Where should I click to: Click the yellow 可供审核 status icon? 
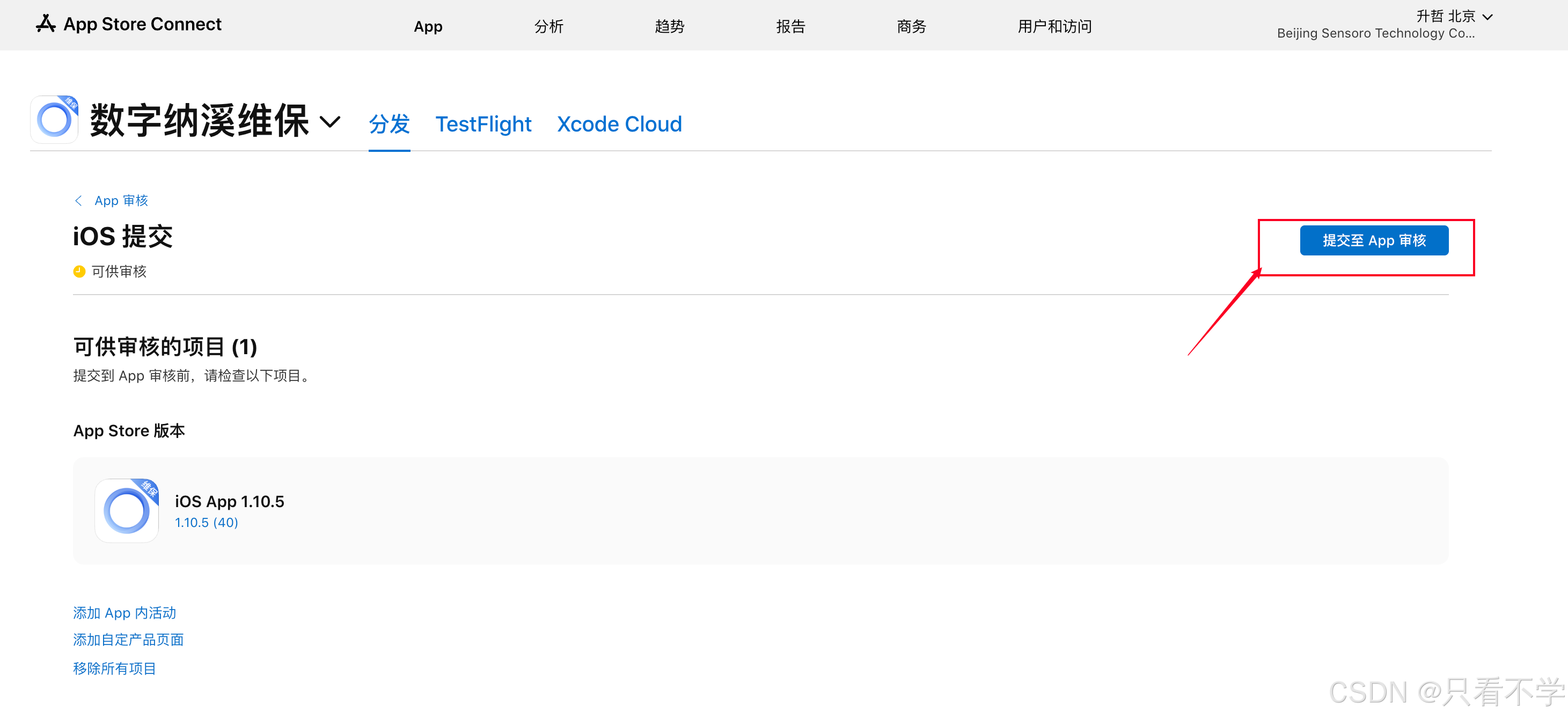click(x=79, y=272)
